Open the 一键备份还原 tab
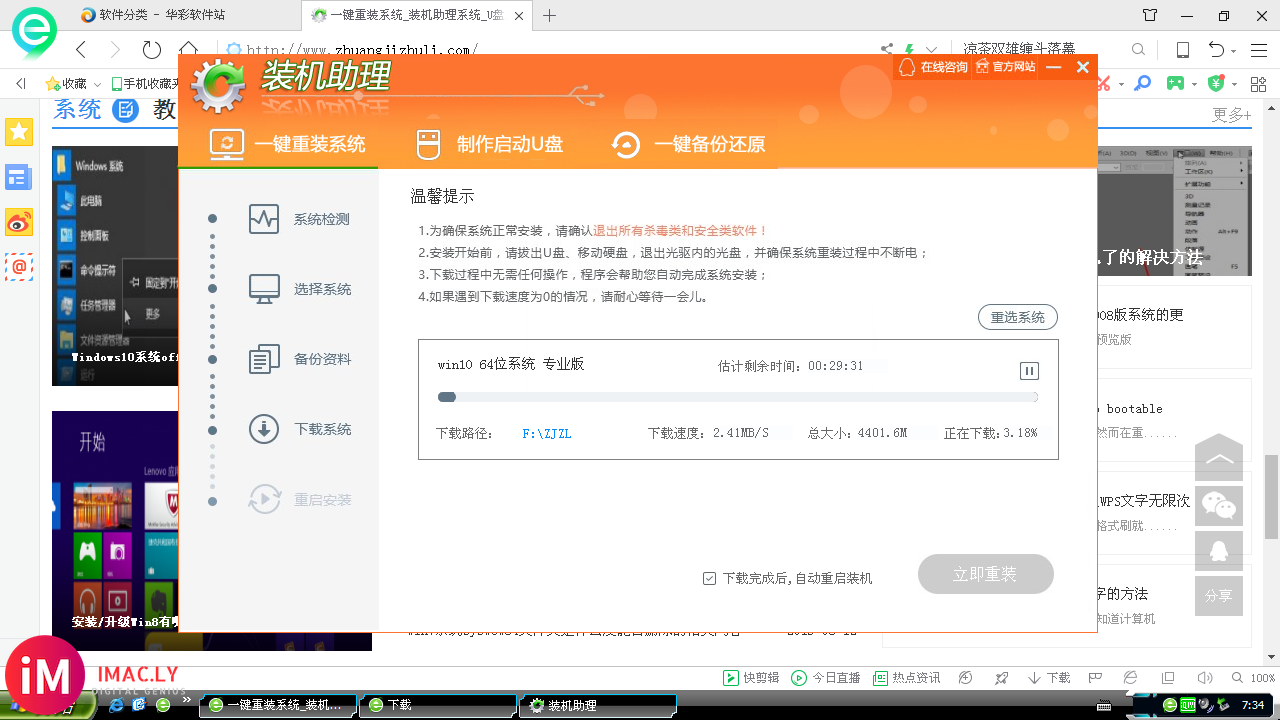The image size is (1280, 720). point(688,144)
